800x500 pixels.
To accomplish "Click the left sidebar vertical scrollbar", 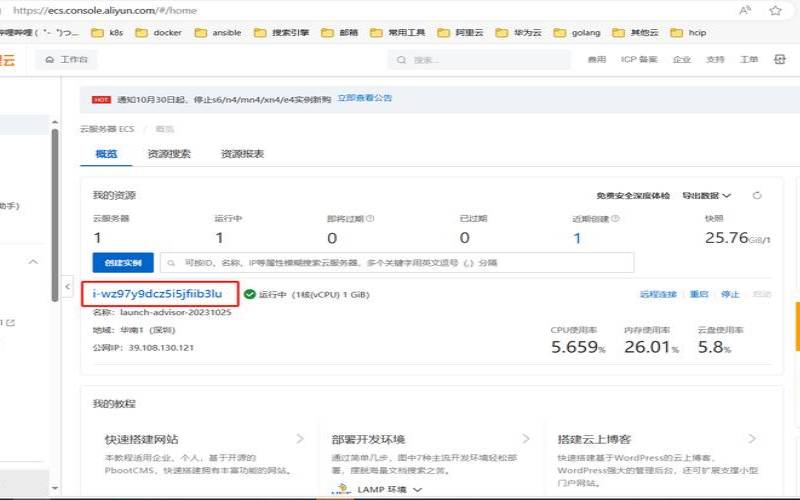I will click(55, 215).
